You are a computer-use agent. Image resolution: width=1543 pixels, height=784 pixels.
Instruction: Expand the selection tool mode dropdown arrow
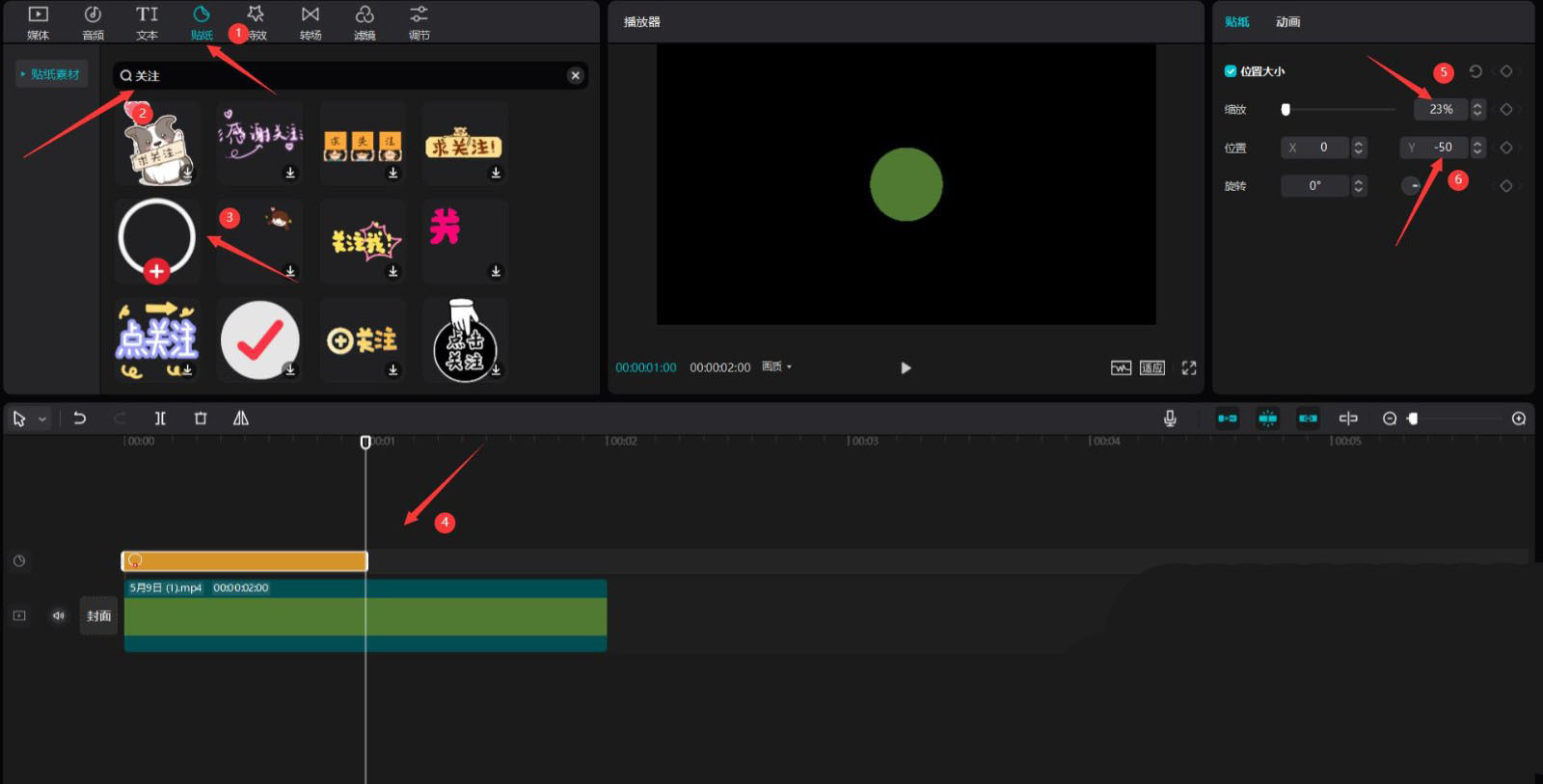42,419
